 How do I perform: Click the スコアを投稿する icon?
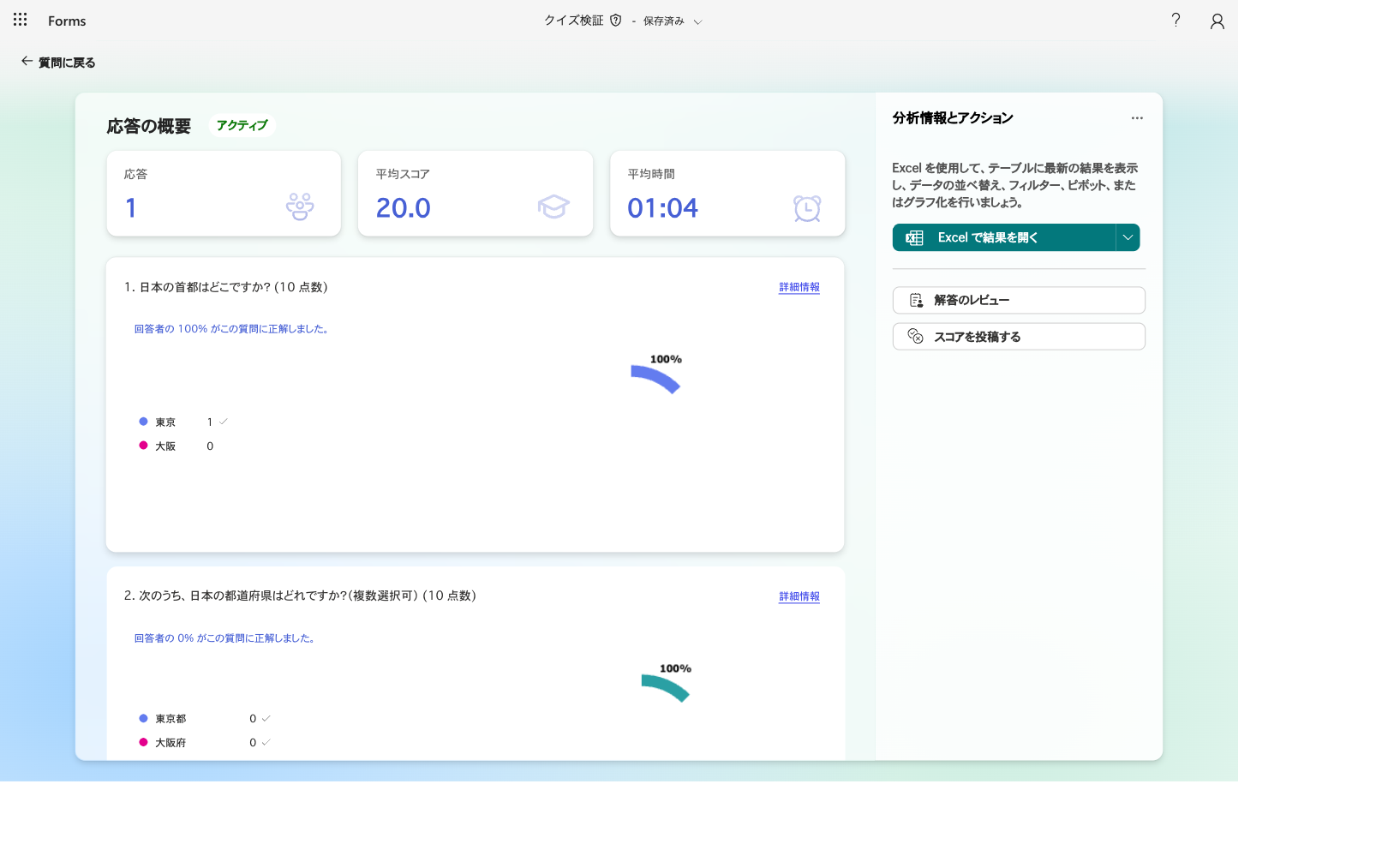tap(915, 336)
